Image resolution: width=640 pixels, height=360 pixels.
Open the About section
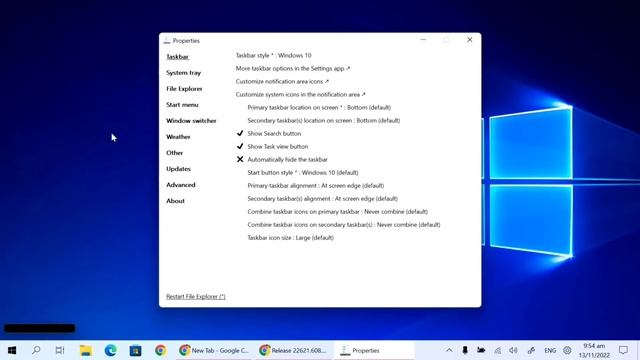(x=176, y=201)
